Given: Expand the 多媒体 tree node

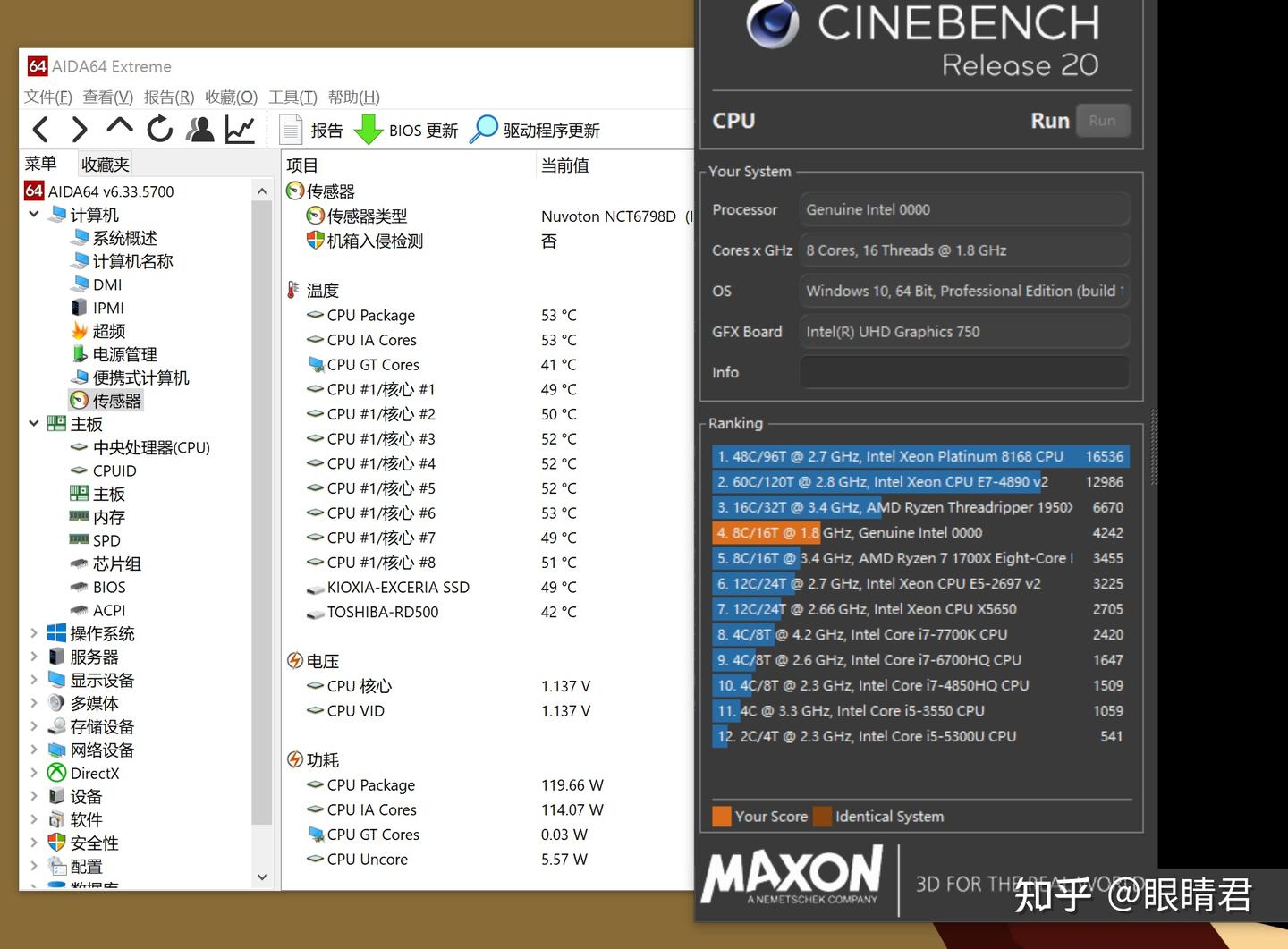Looking at the screenshot, I should [34, 703].
